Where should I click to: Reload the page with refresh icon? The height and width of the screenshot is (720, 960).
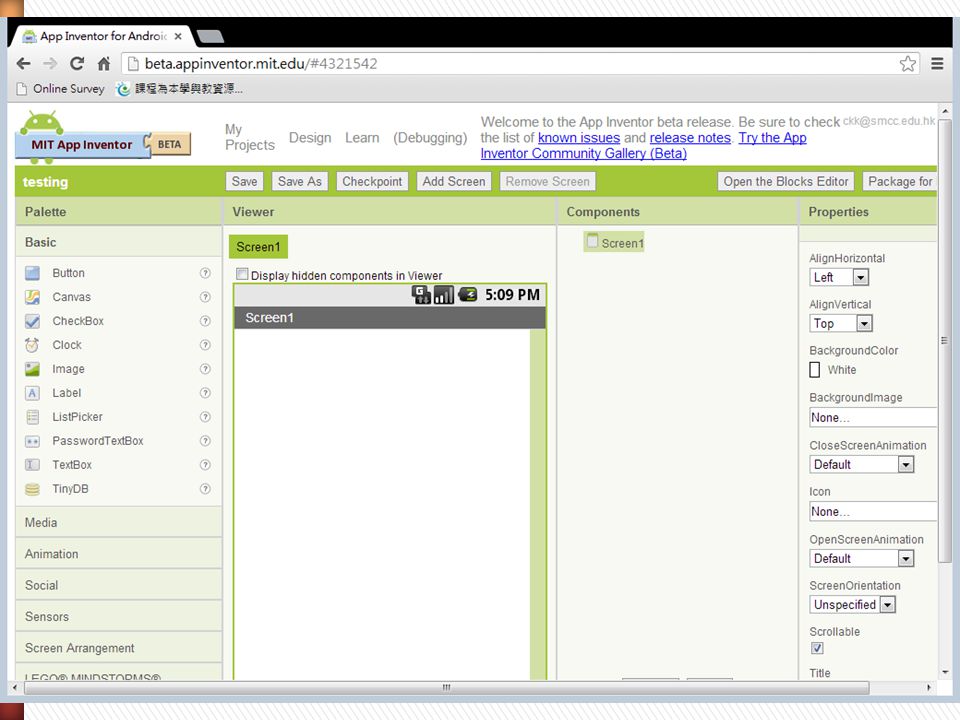(x=77, y=64)
